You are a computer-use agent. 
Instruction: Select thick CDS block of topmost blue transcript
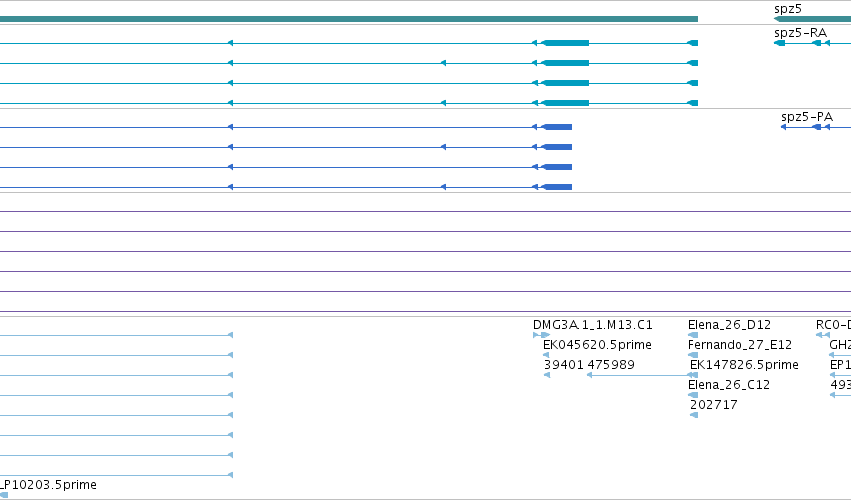point(557,127)
